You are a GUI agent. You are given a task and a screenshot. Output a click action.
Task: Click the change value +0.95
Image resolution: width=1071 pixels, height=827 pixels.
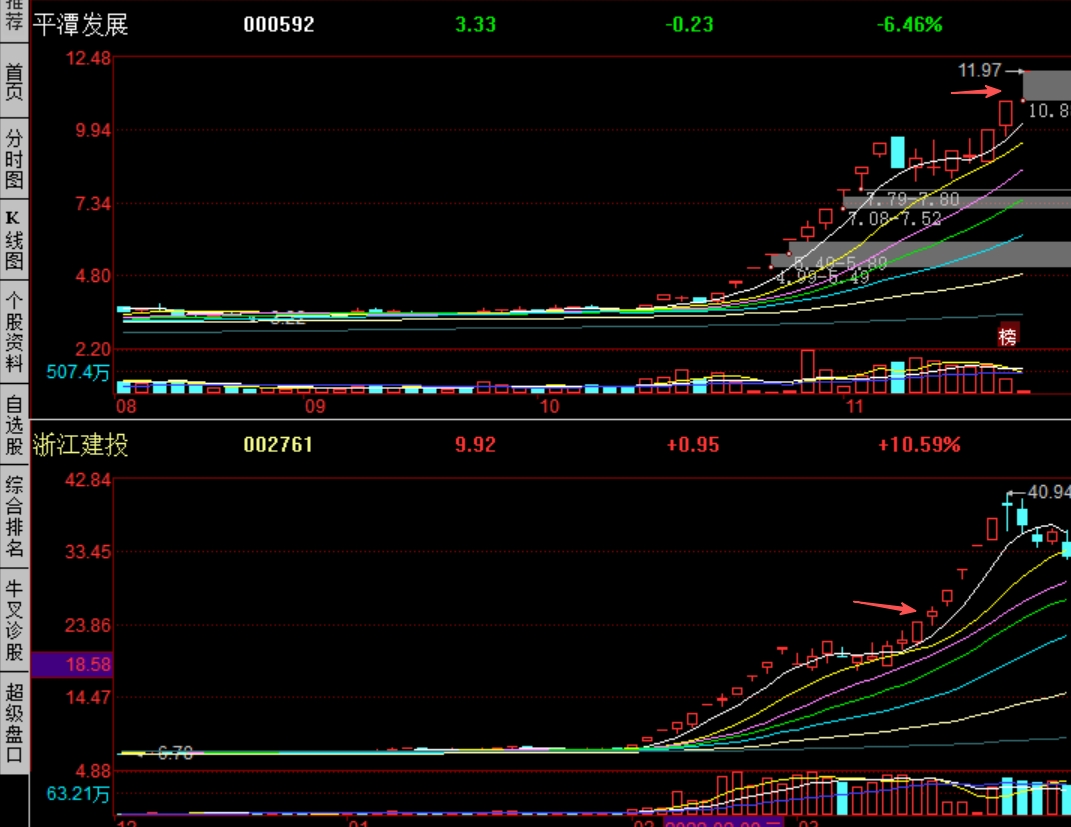pos(693,445)
